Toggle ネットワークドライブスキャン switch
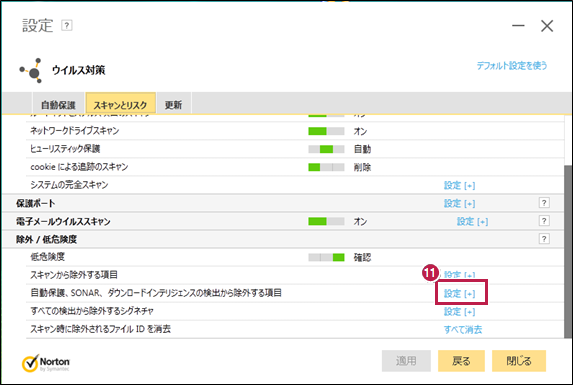 click(326, 131)
